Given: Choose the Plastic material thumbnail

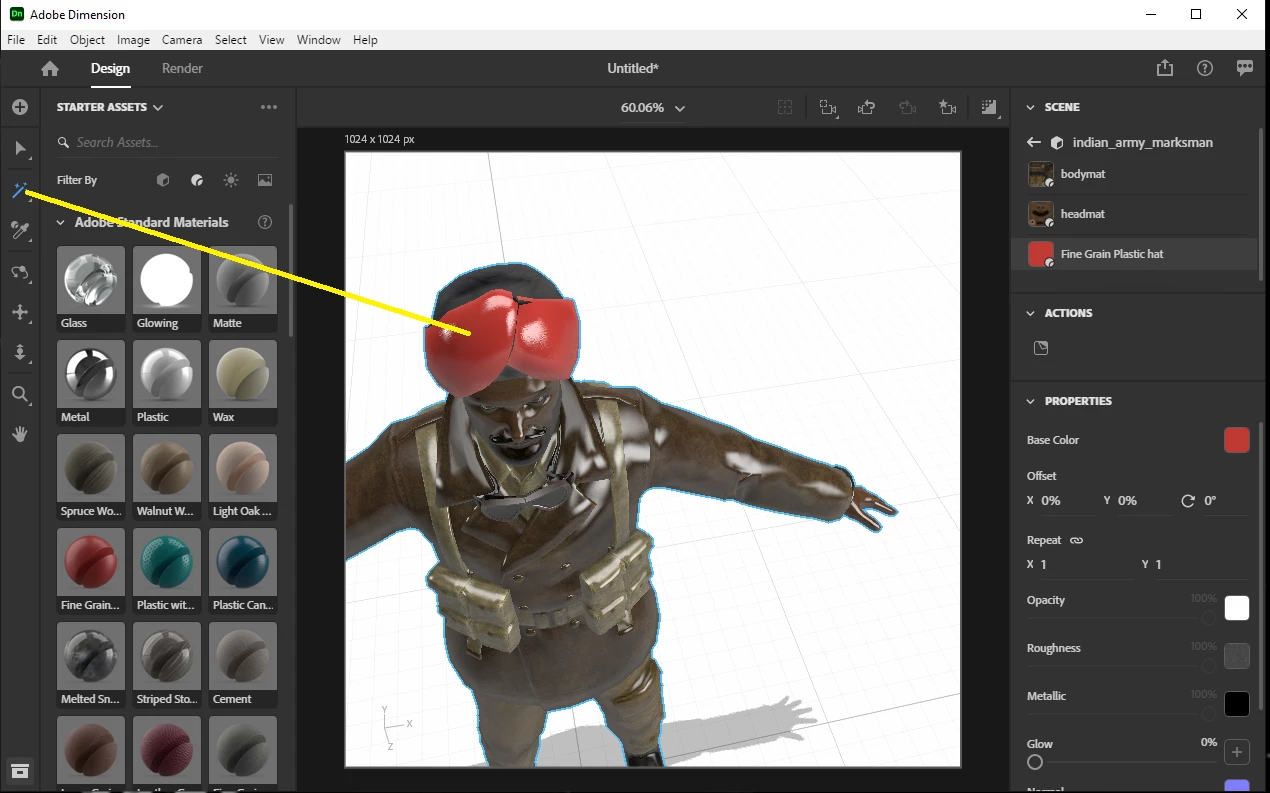Looking at the screenshot, I should point(167,383).
